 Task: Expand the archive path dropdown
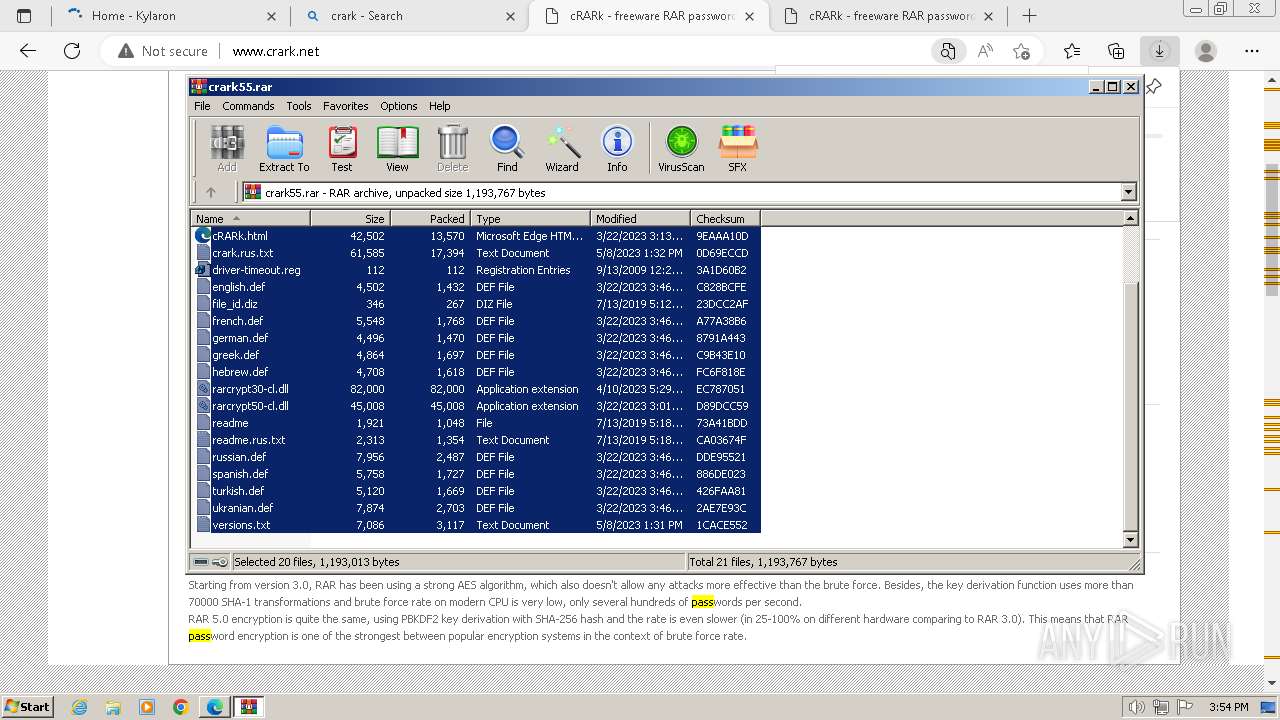pyautogui.click(x=1129, y=192)
